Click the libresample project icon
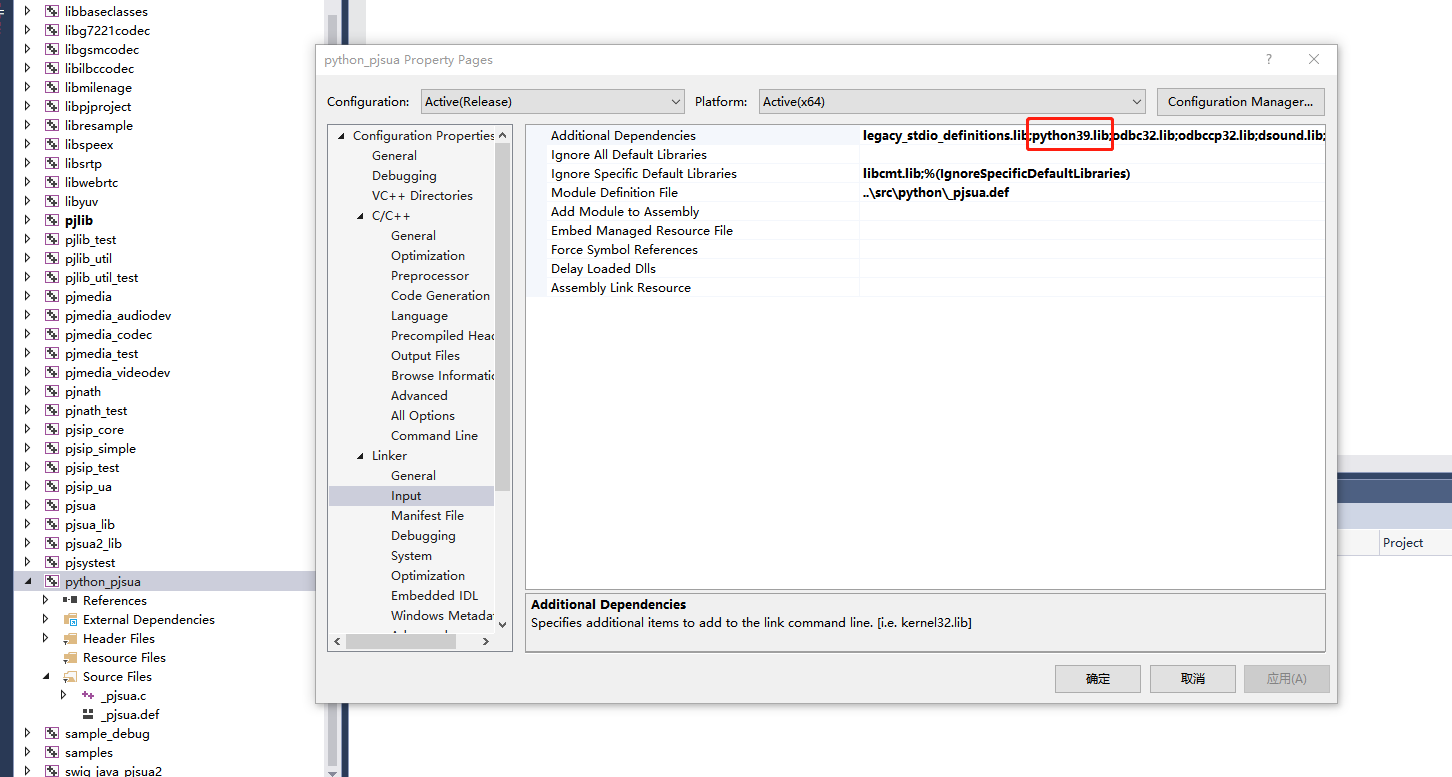 click(x=52, y=126)
